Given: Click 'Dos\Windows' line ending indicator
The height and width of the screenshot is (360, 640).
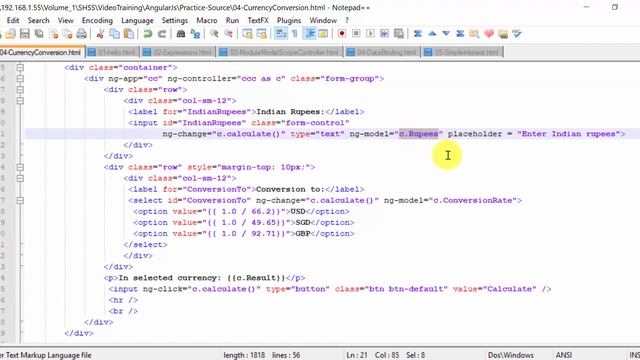Looking at the screenshot, I should point(511,355).
